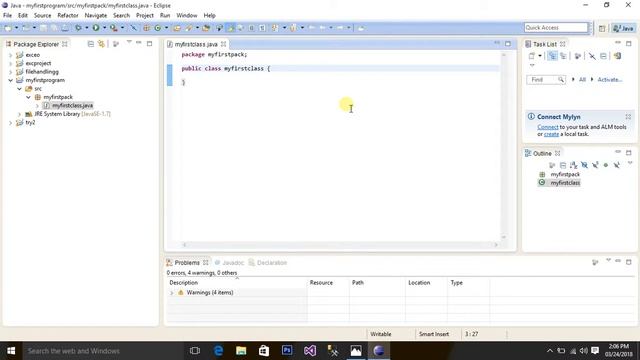Open Package Explorer view menu triangle
640x360 pixels.
click(x=129, y=42)
